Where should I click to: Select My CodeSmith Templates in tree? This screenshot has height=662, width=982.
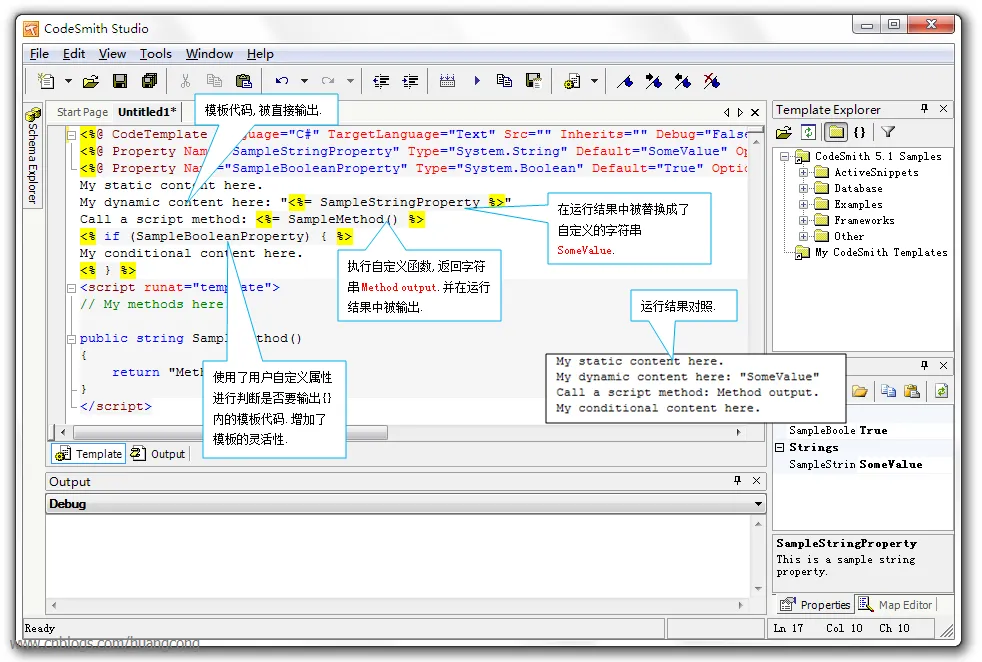(x=880, y=253)
